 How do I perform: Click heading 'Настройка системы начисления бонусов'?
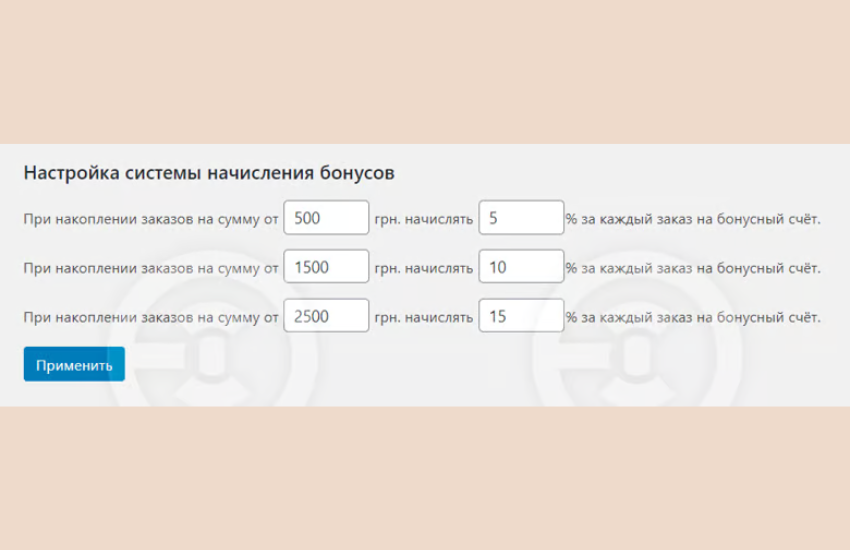click(x=209, y=173)
